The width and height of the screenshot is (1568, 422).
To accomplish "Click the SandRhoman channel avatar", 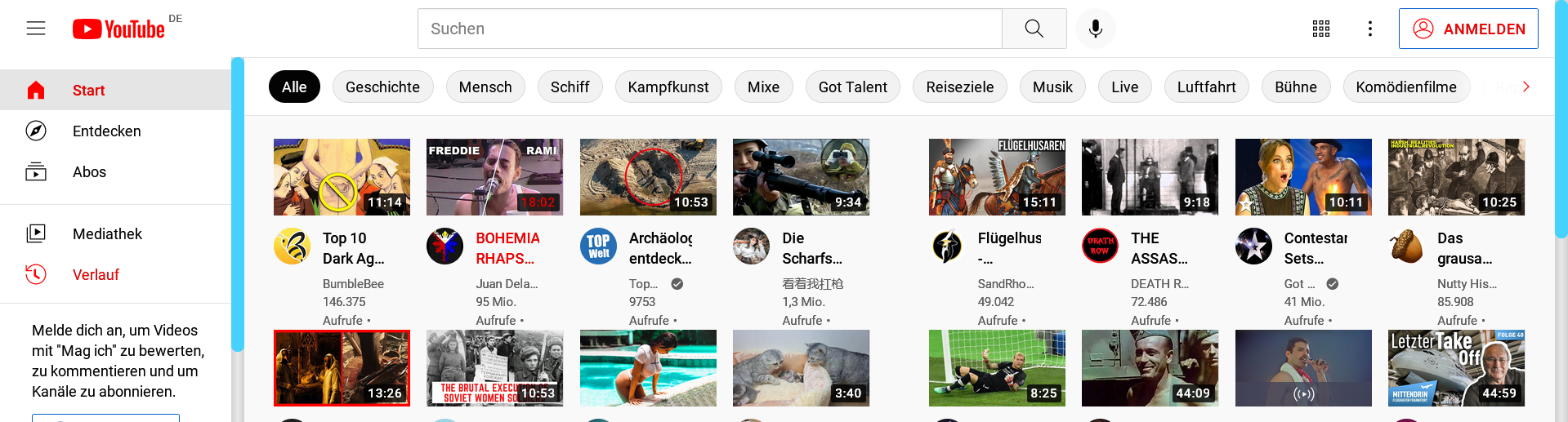I will point(947,247).
